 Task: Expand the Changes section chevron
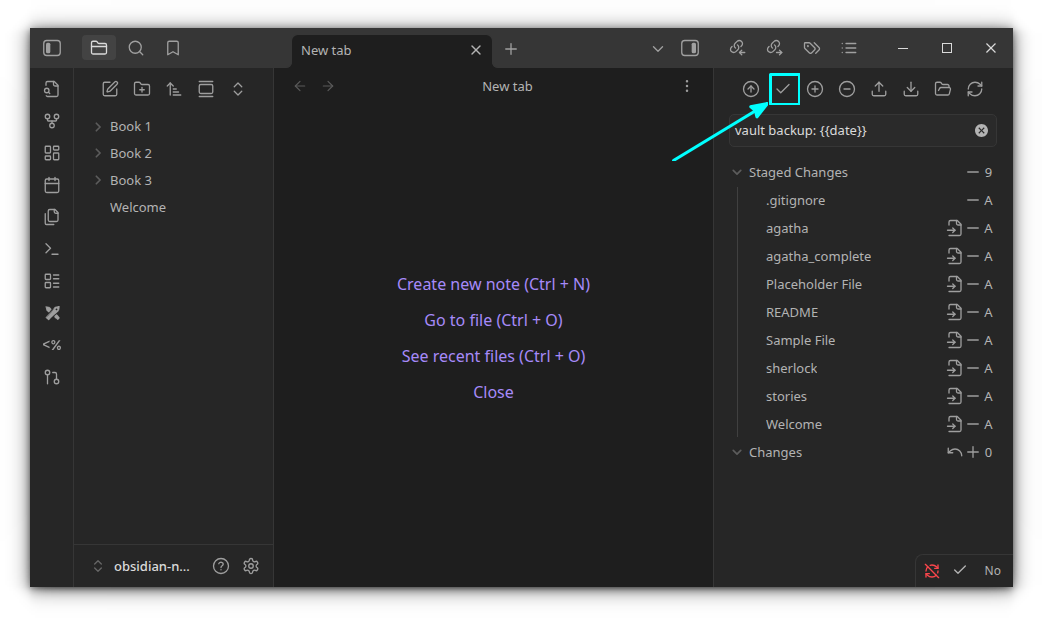(x=737, y=452)
